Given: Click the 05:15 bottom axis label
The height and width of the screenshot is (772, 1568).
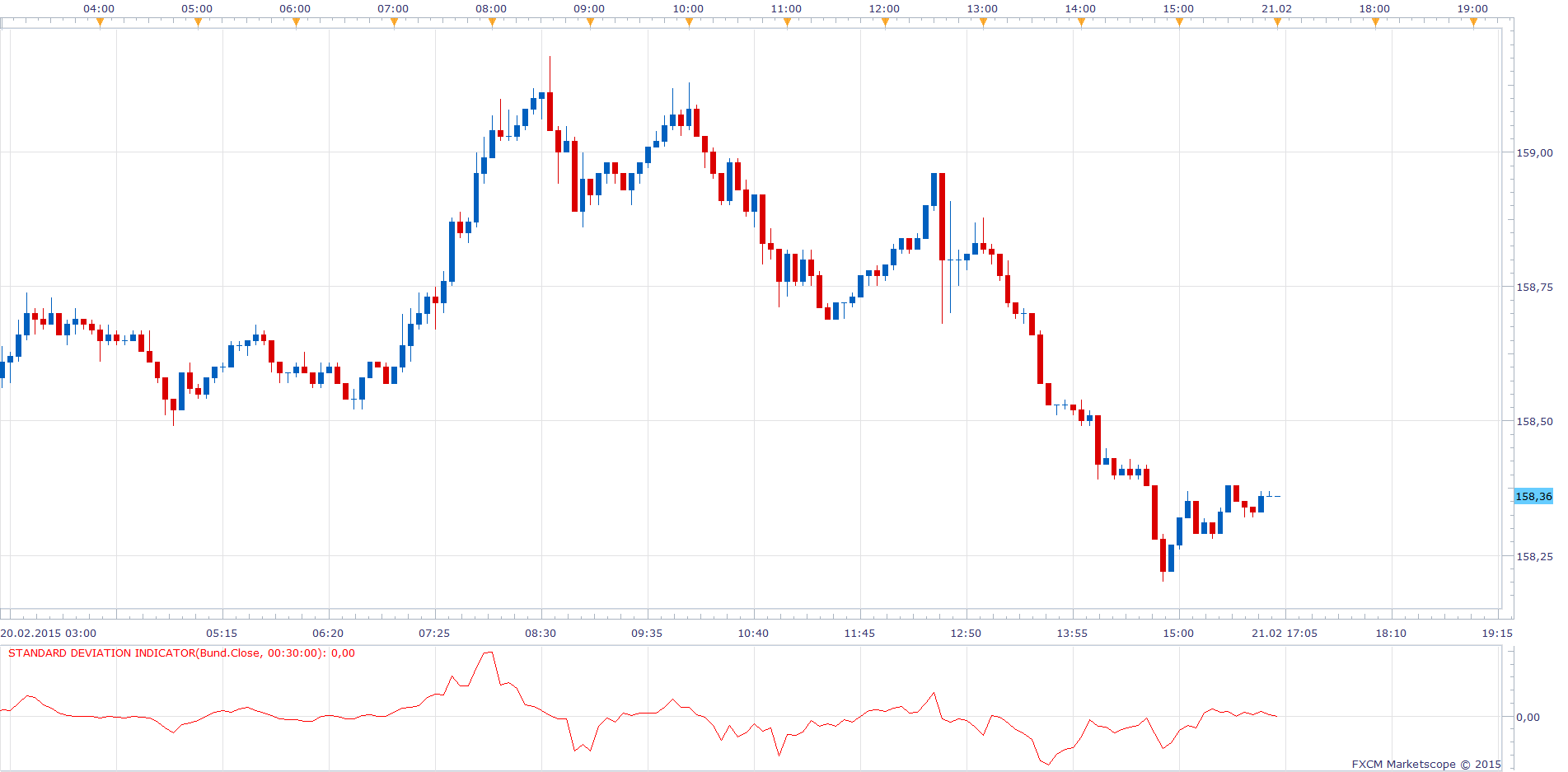Looking at the screenshot, I should (222, 634).
